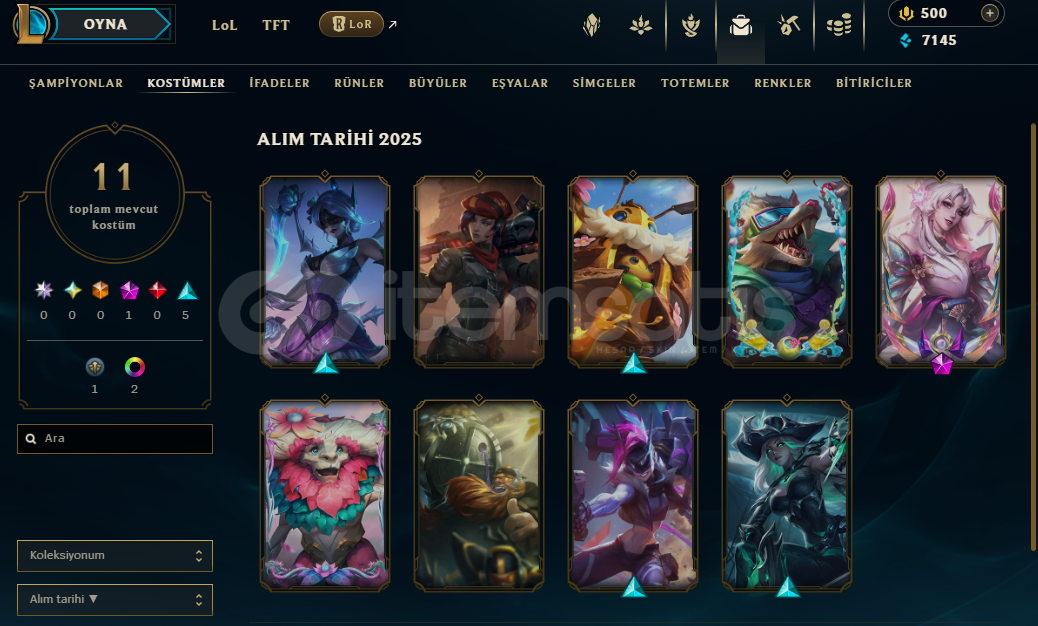Click the plus icon to buy RP
1038x626 pixels.
point(989,13)
